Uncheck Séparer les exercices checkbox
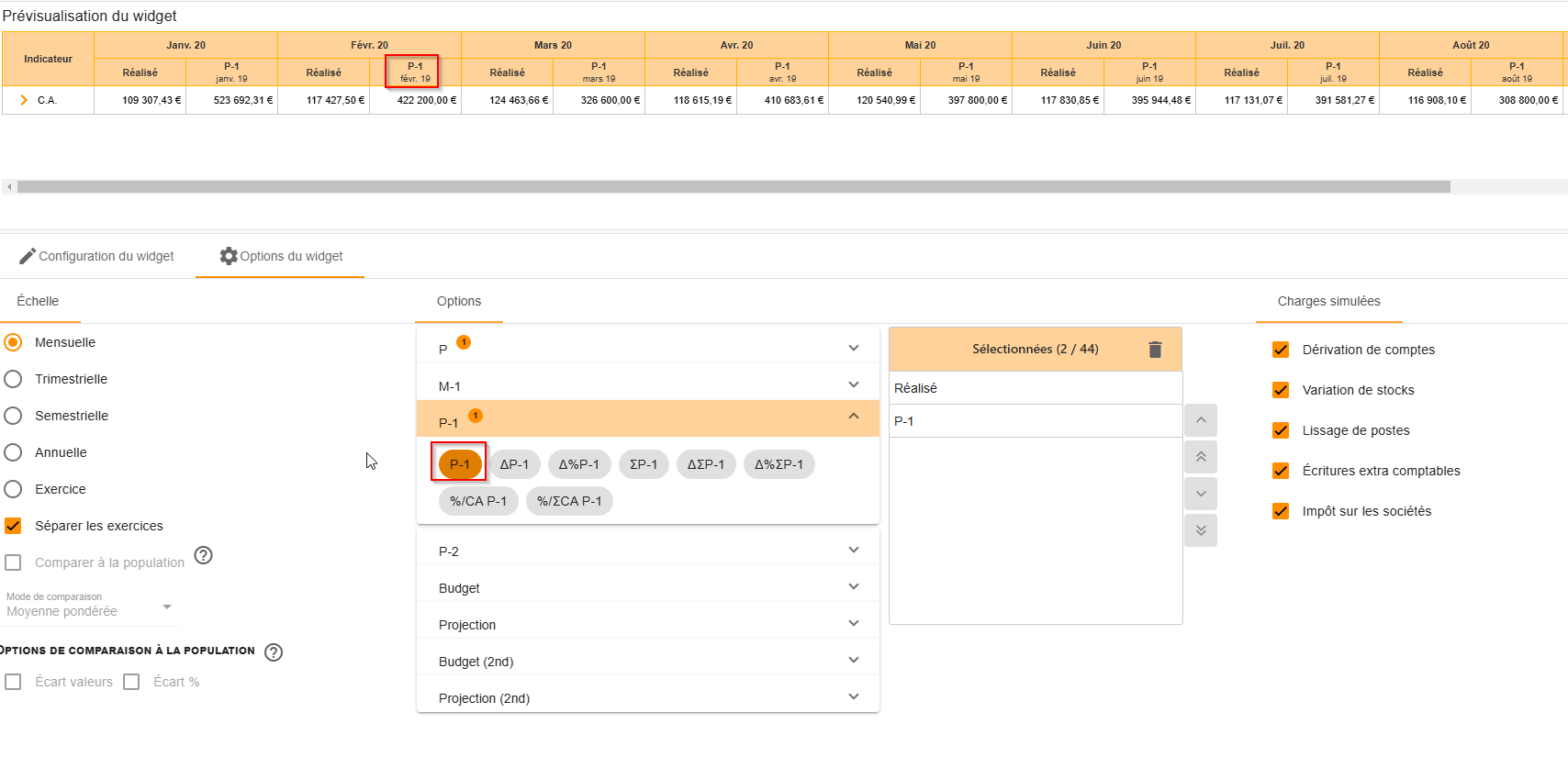The height and width of the screenshot is (757, 1568). (x=14, y=526)
